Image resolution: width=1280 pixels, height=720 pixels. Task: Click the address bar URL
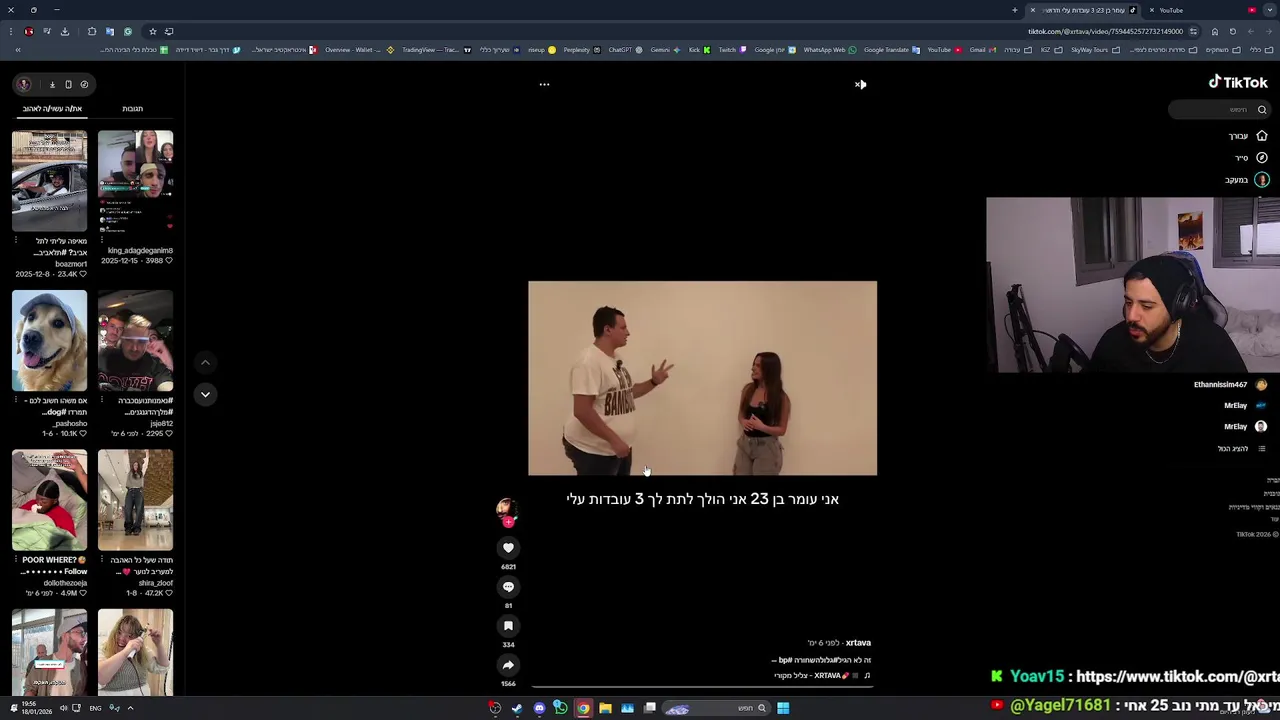1105,31
